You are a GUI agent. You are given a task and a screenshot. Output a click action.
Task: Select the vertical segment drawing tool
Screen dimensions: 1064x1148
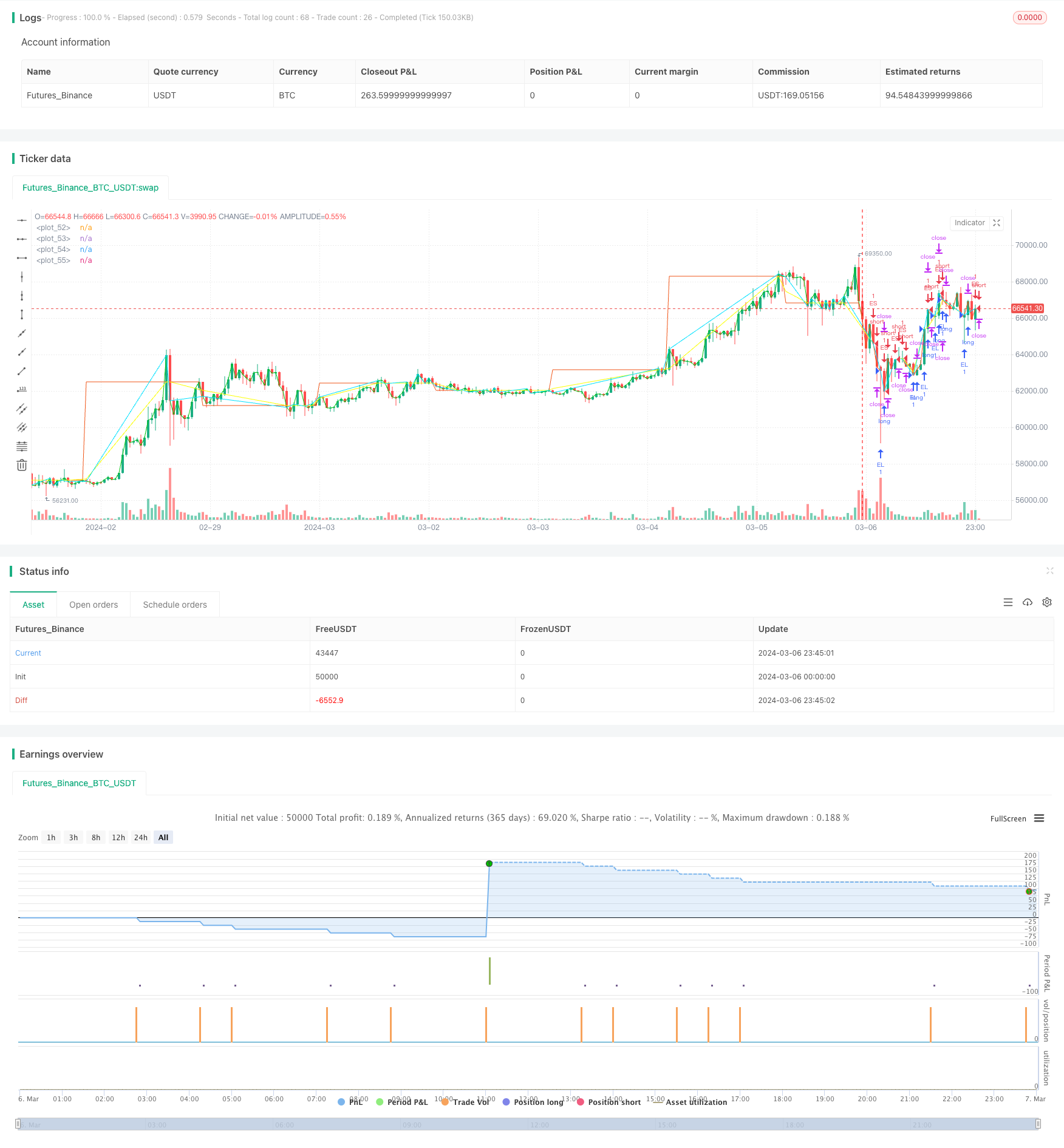(x=22, y=314)
